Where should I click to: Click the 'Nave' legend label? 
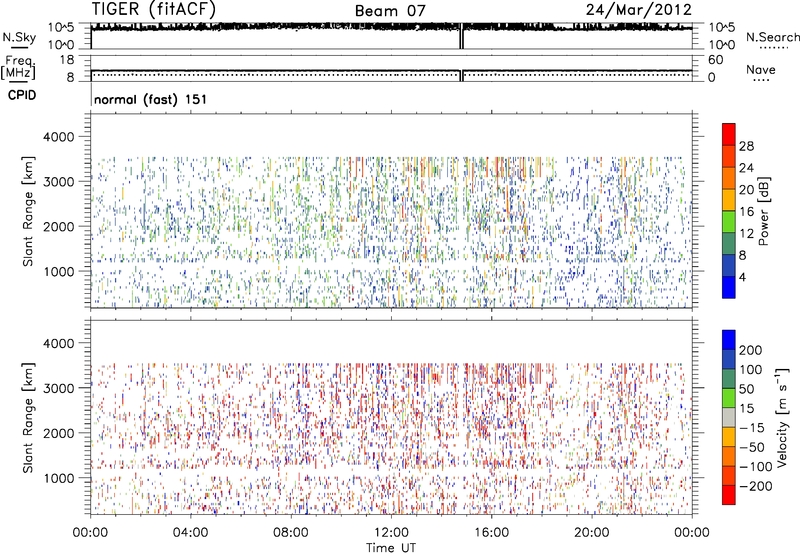pyautogui.click(x=761, y=69)
